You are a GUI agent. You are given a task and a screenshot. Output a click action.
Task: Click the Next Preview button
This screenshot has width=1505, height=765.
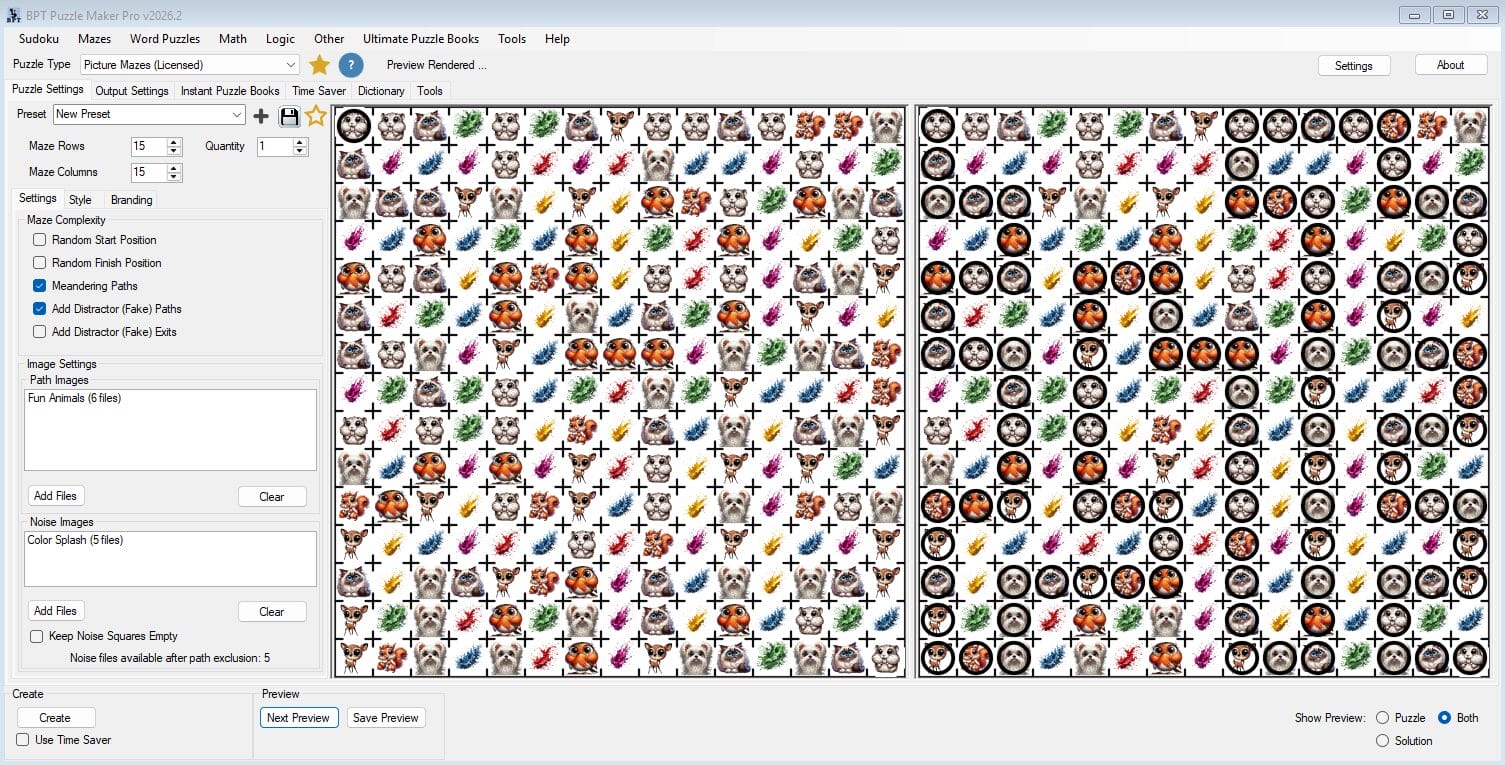(x=298, y=718)
